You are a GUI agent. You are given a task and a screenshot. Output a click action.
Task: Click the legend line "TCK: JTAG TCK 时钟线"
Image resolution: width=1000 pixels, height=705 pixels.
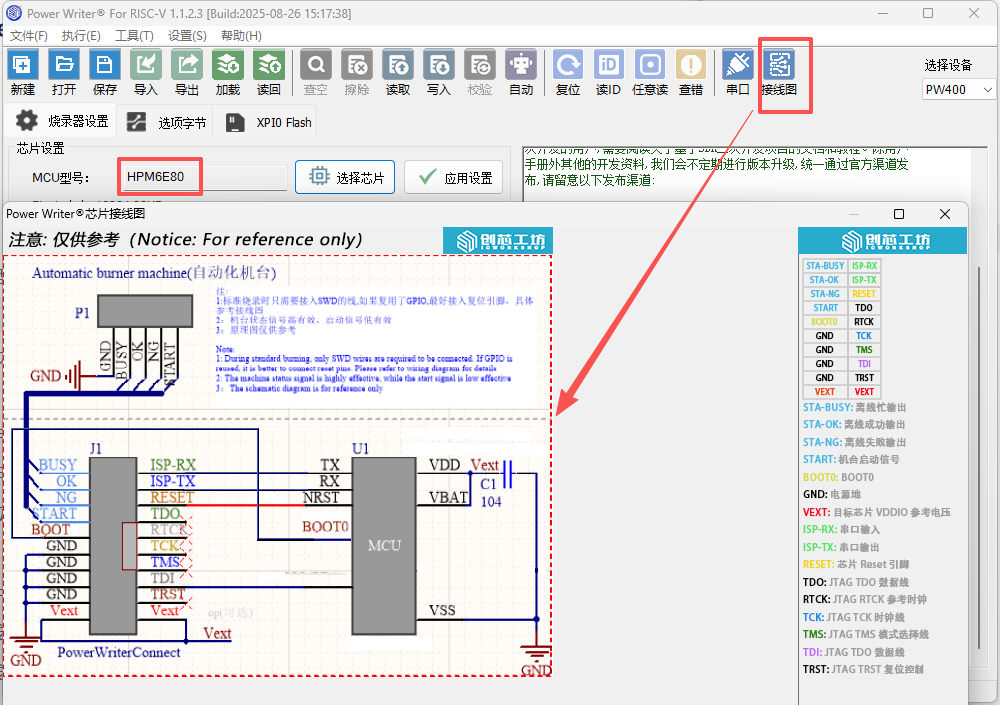point(853,617)
